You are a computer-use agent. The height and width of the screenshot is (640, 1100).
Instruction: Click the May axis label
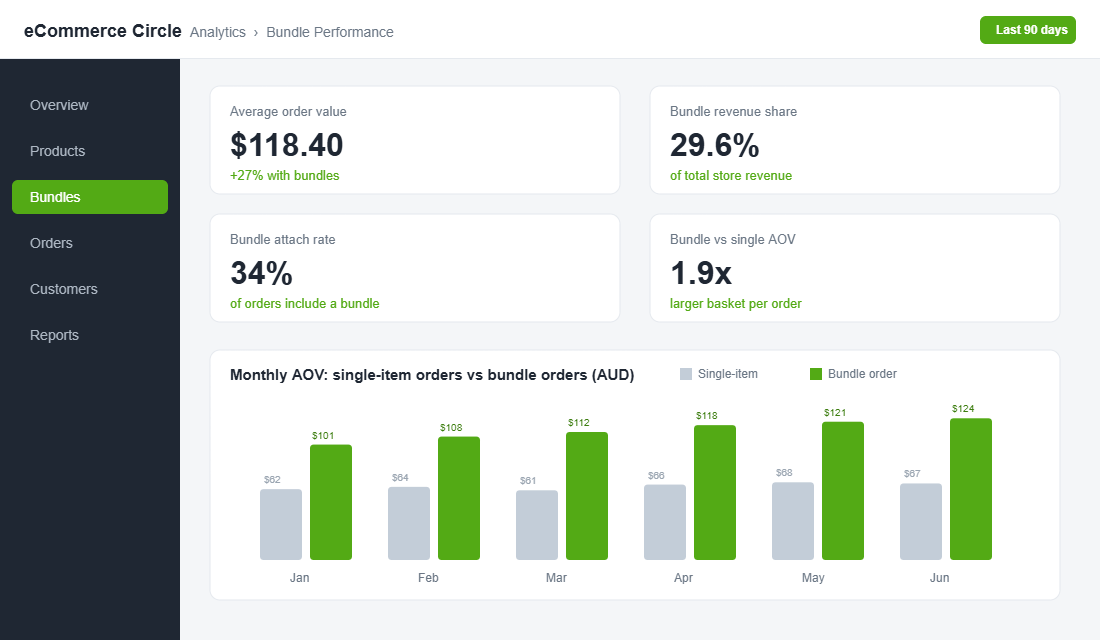point(813,578)
